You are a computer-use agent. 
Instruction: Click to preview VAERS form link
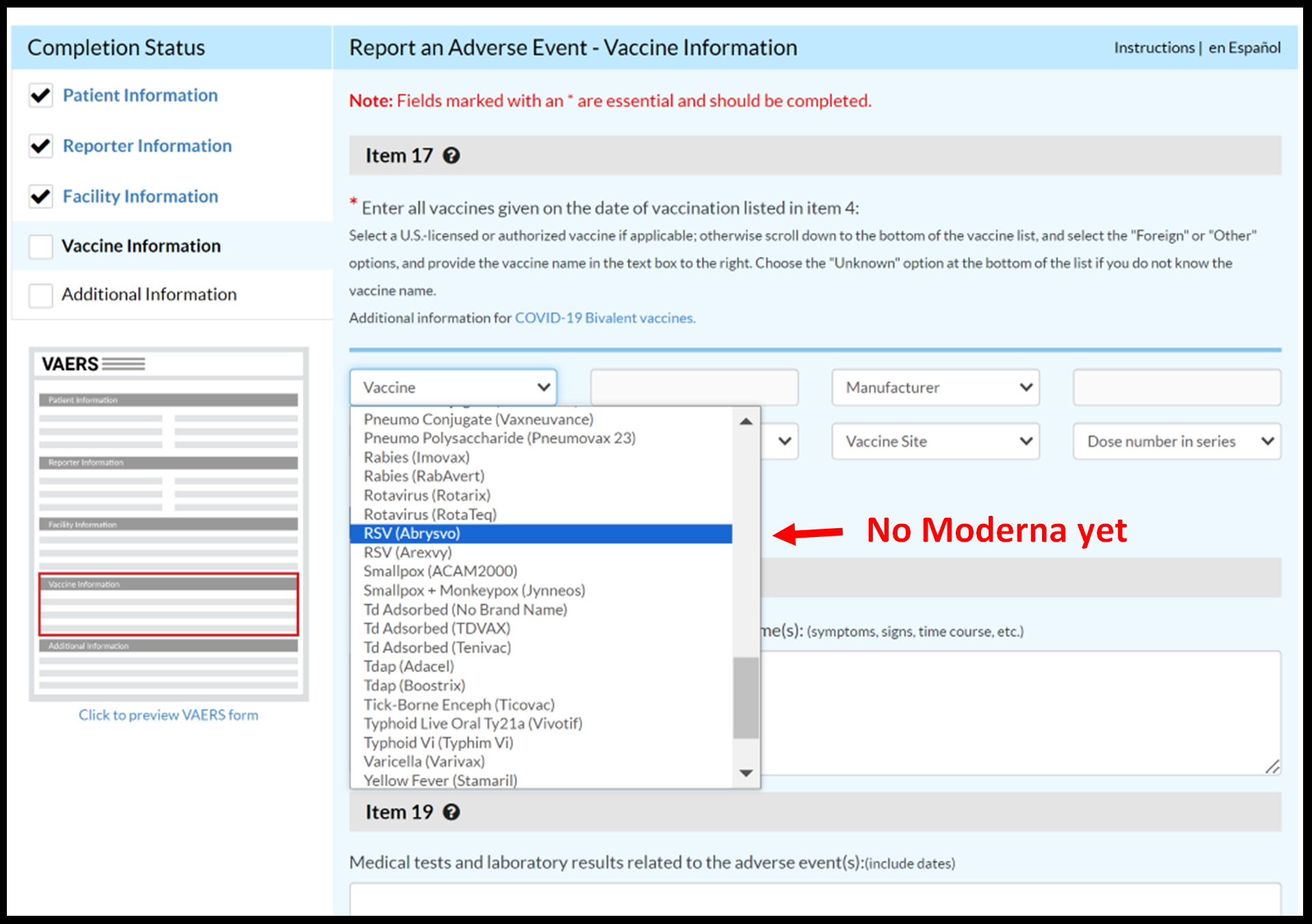[169, 715]
